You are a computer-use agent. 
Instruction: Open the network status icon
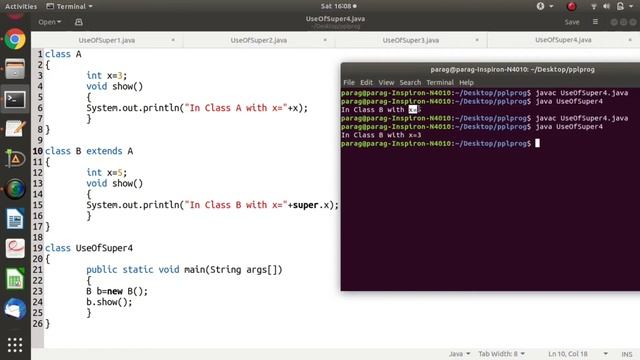(594, 6)
